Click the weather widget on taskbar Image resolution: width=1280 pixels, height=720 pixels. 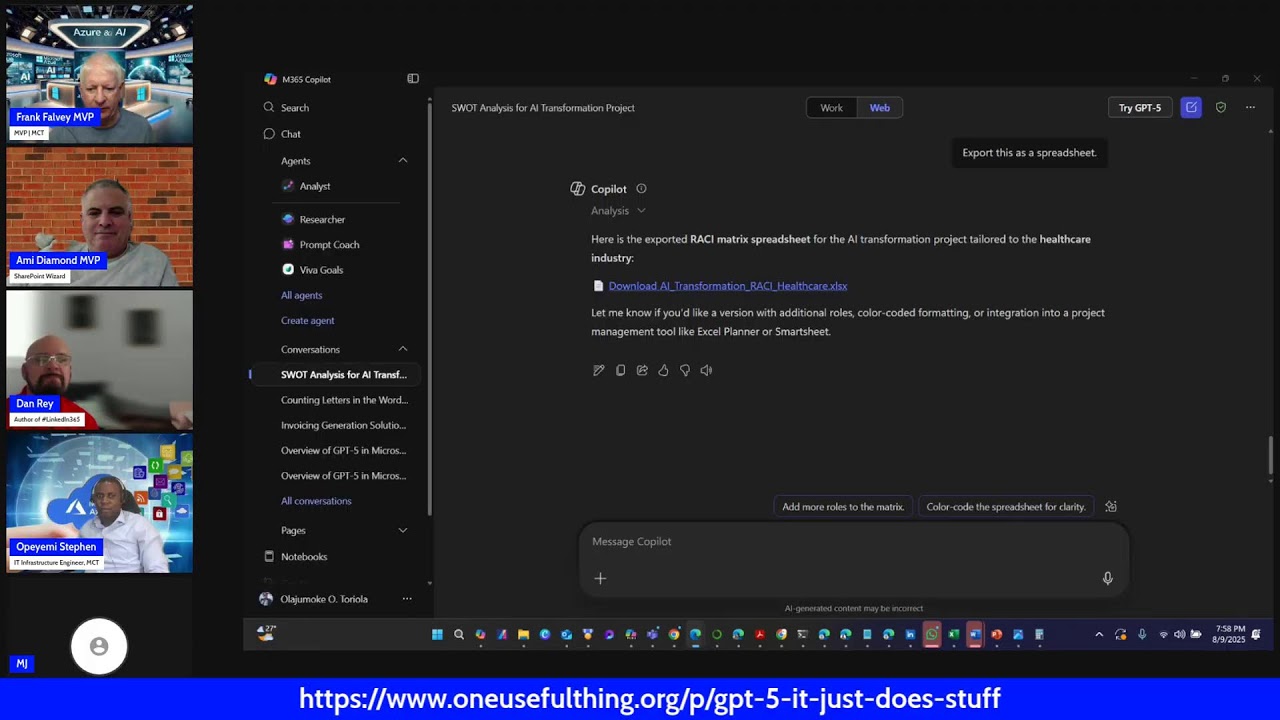267,633
